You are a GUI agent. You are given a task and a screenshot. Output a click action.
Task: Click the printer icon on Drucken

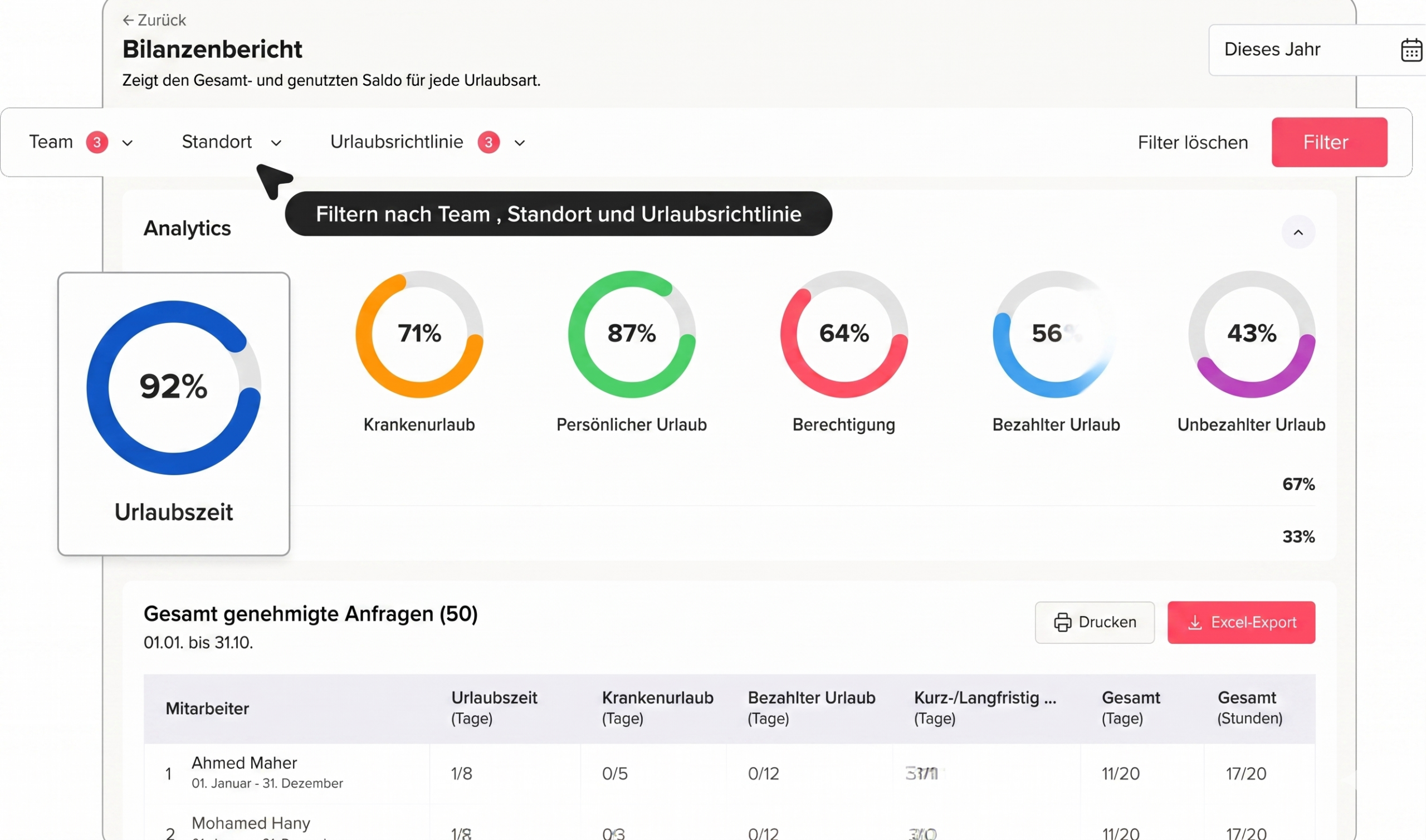click(x=1062, y=622)
